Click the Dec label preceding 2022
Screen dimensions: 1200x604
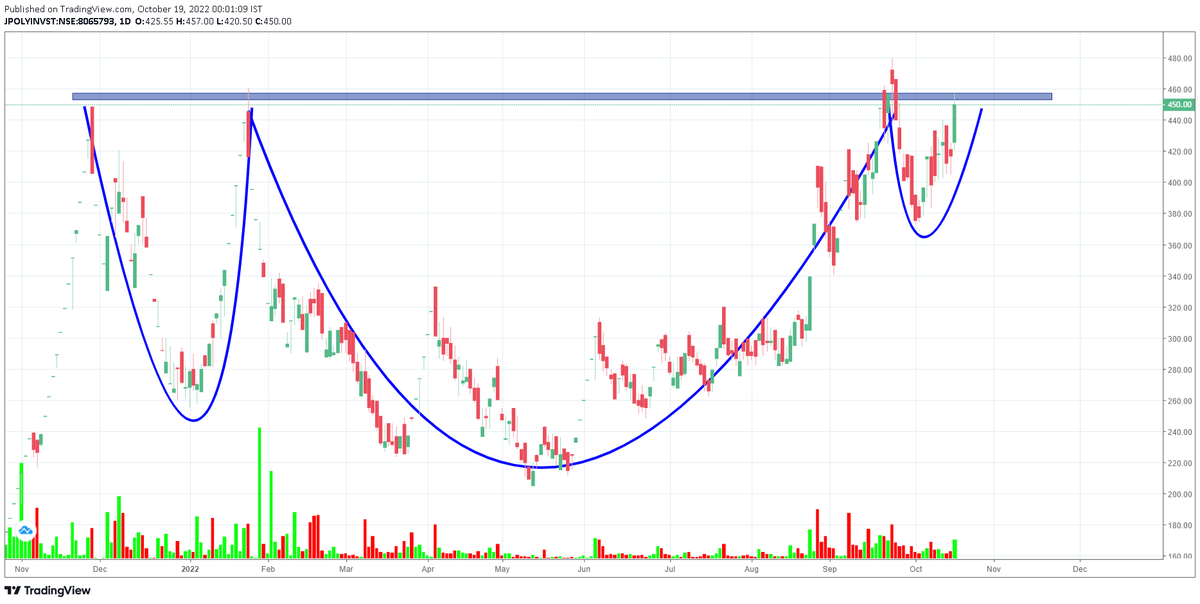click(x=99, y=568)
